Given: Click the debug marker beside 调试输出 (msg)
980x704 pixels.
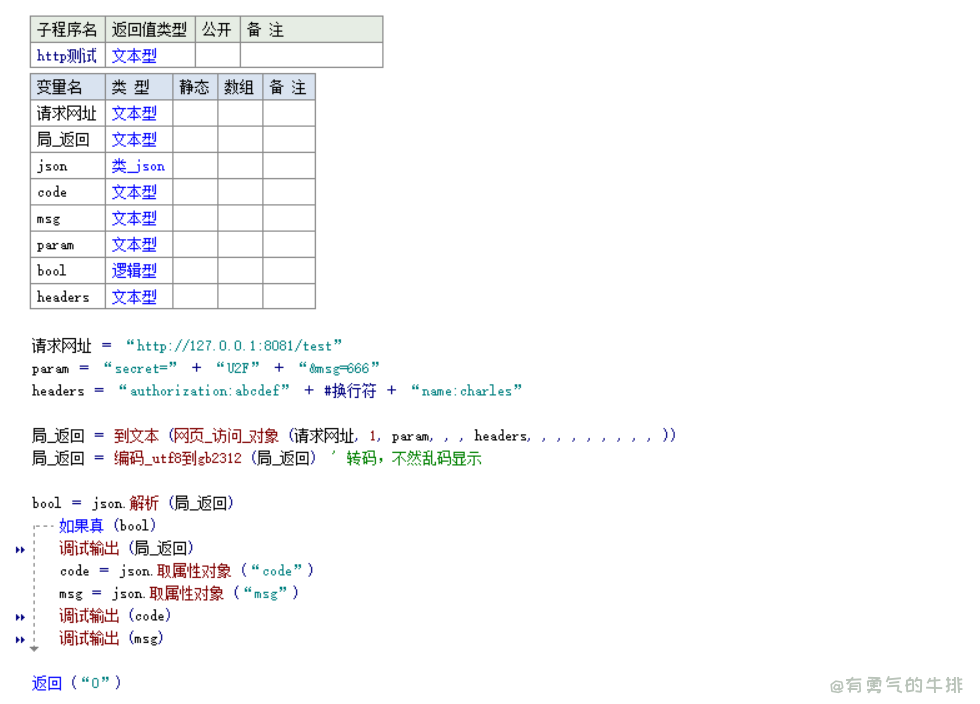Looking at the screenshot, I should [x=20, y=639].
